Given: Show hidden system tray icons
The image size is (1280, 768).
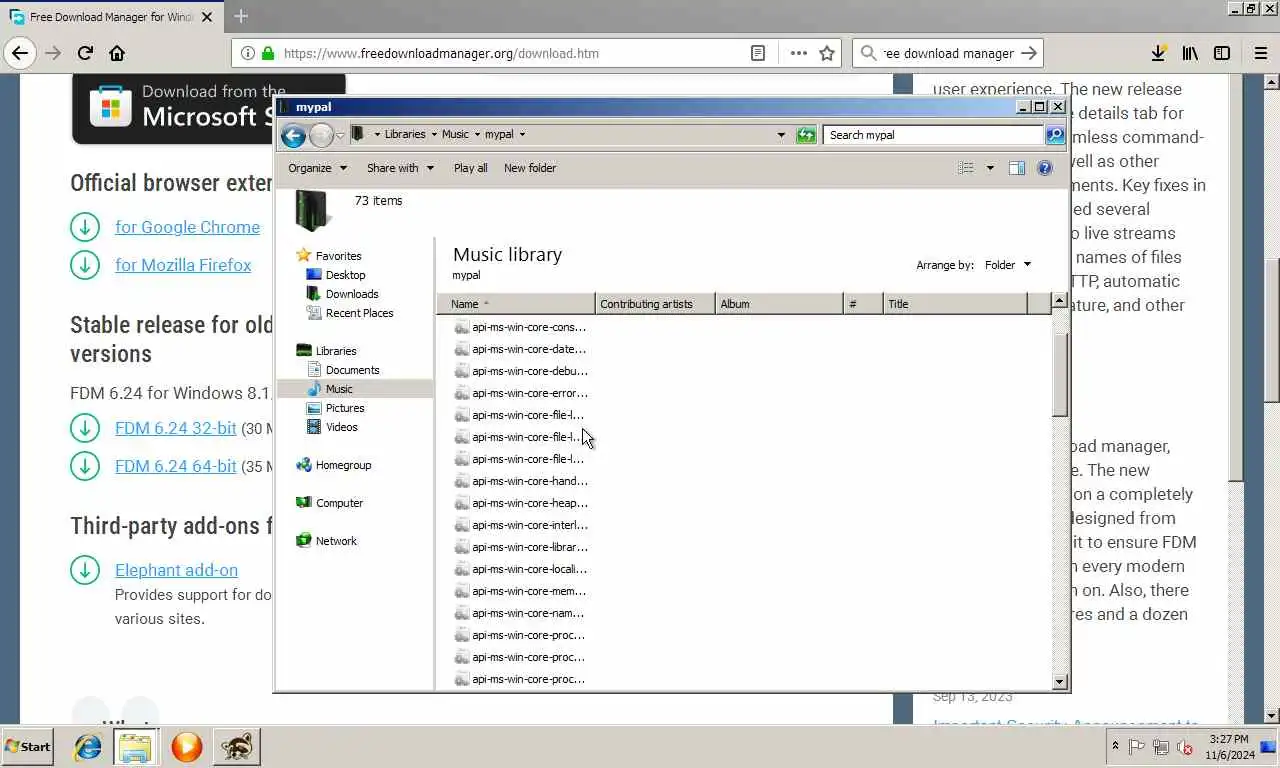Looking at the screenshot, I should point(1115,747).
